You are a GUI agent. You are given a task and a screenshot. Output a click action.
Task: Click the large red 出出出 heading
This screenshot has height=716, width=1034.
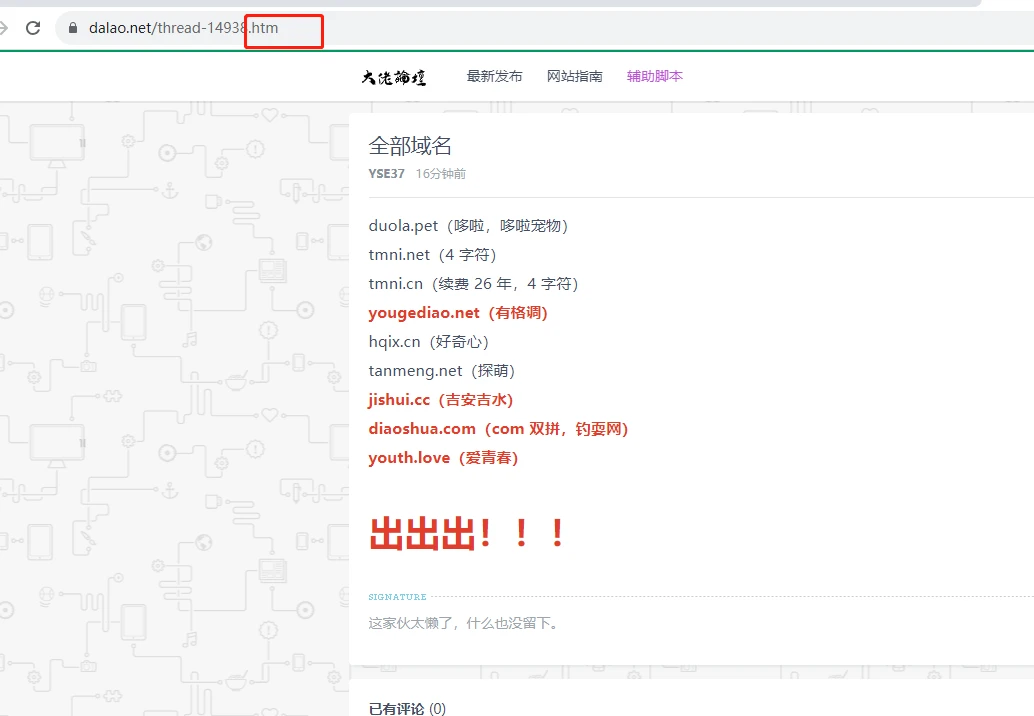click(x=467, y=534)
